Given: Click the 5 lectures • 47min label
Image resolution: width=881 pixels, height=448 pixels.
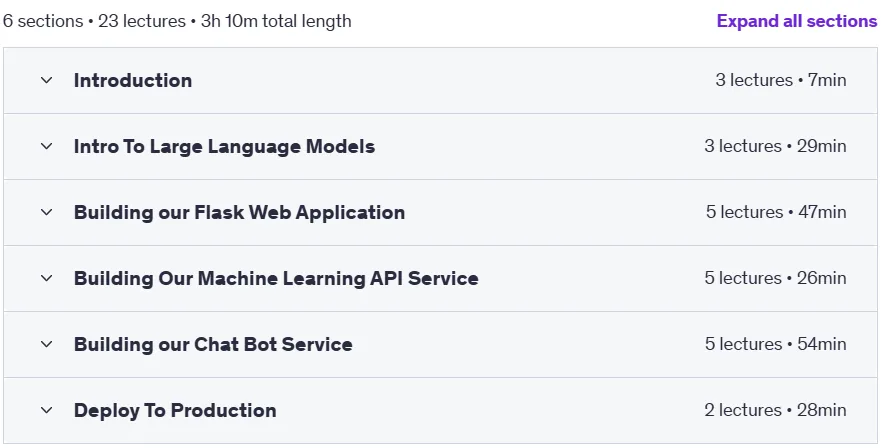Looking at the screenshot, I should click(x=776, y=212).
